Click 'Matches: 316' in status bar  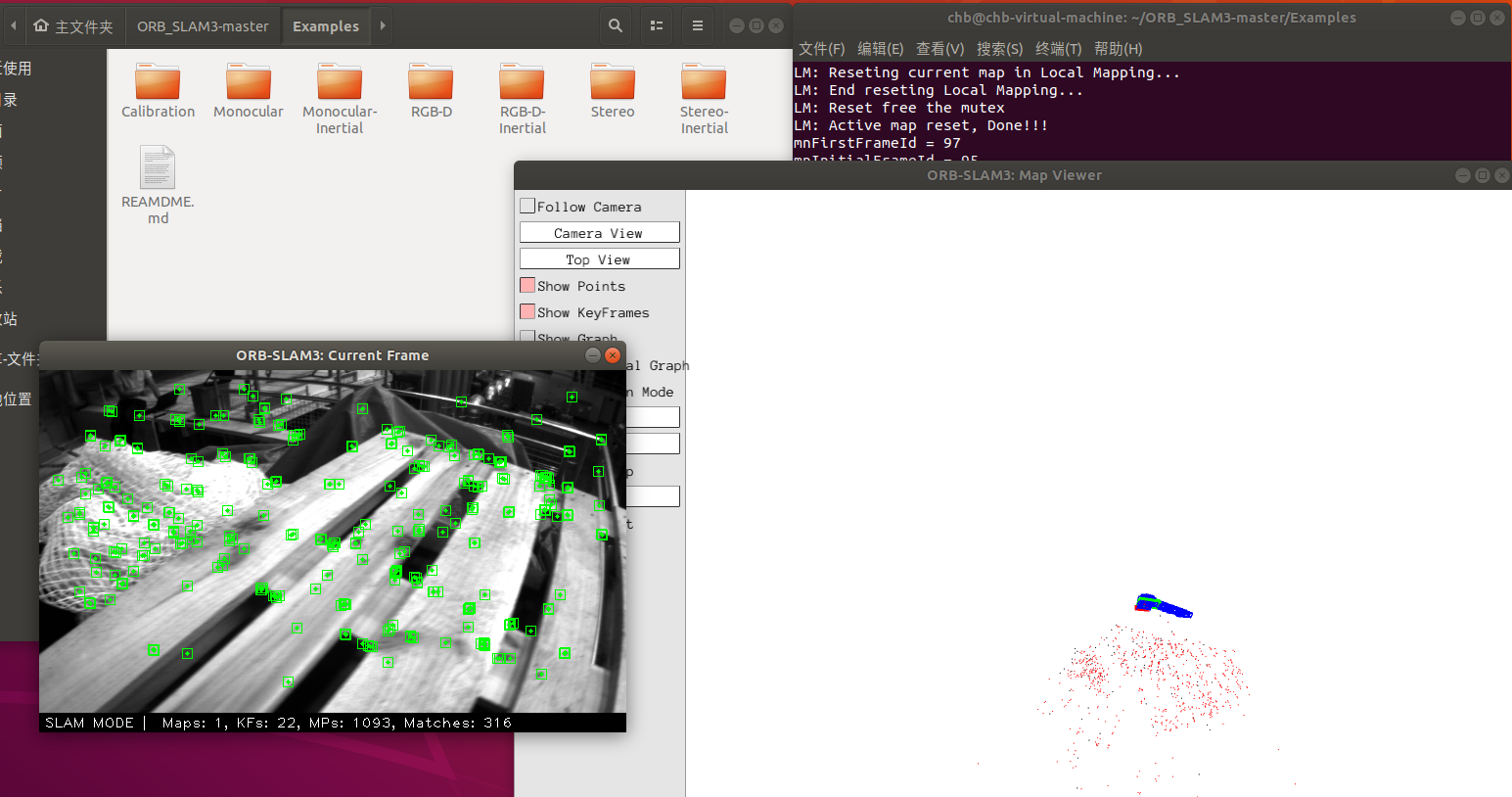458,723
